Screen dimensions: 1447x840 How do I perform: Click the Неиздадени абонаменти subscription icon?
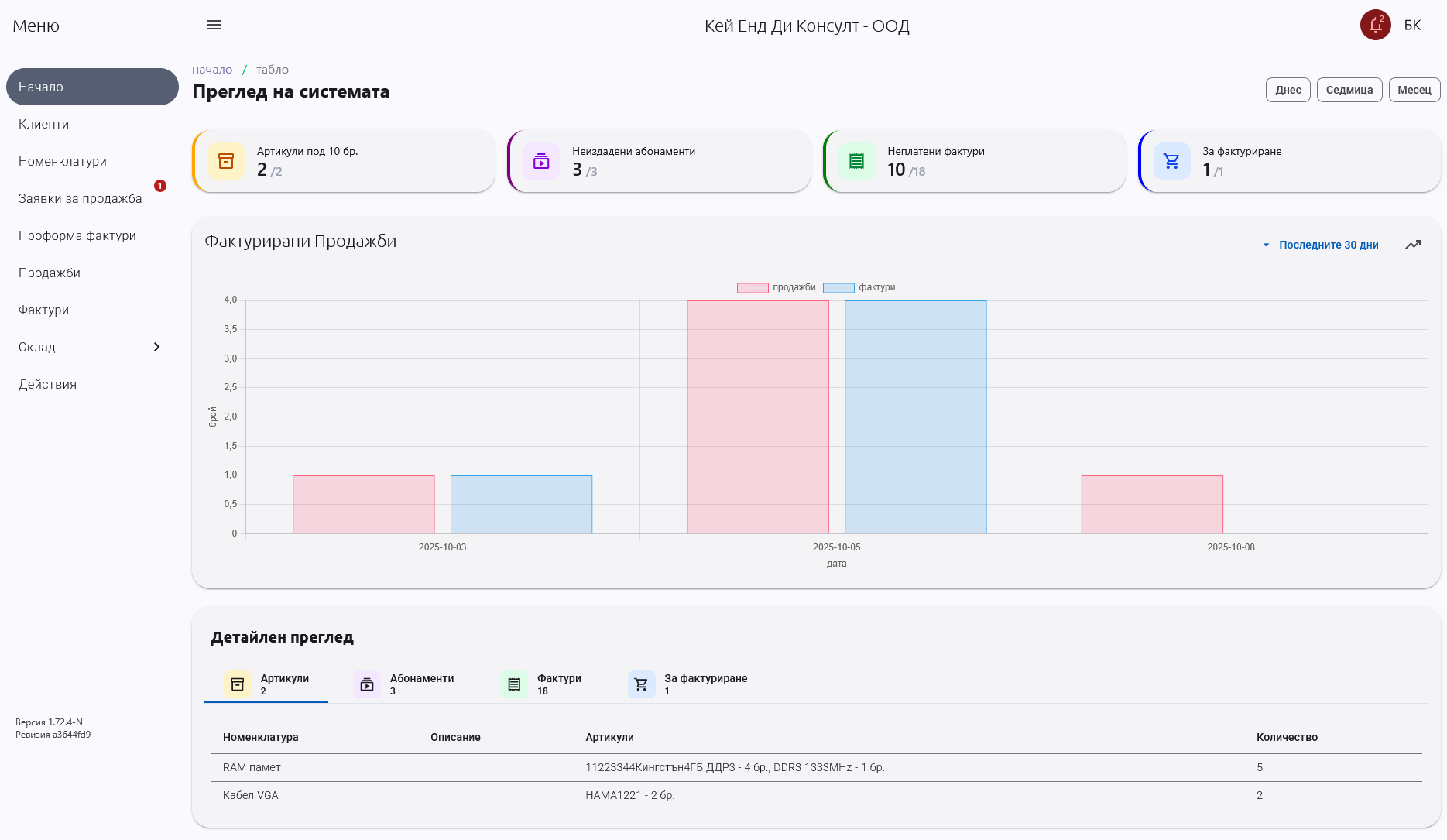coord(541,160)
